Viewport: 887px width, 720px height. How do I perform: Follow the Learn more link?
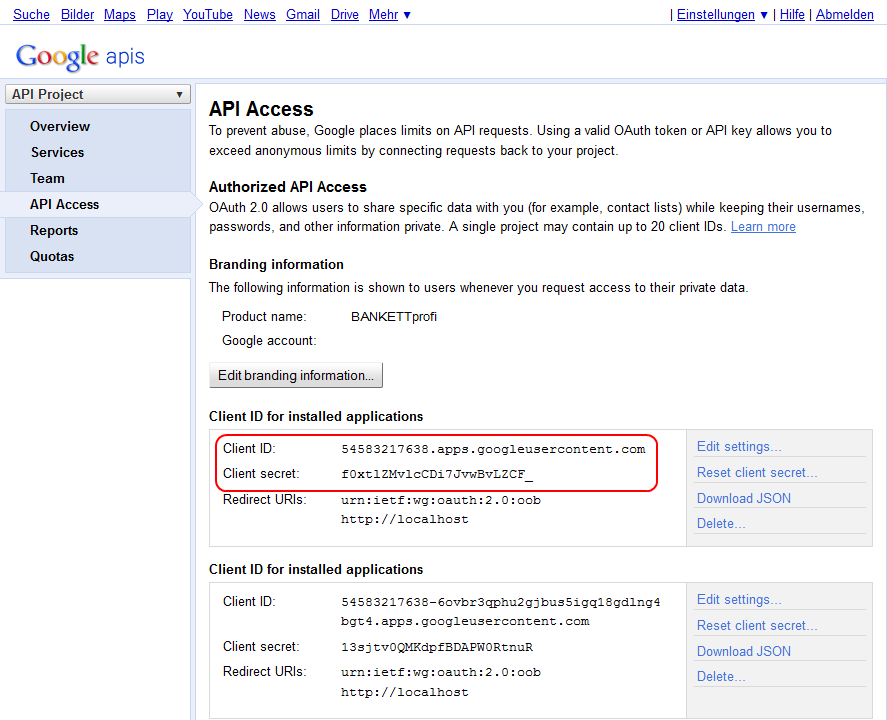[763, 227]
